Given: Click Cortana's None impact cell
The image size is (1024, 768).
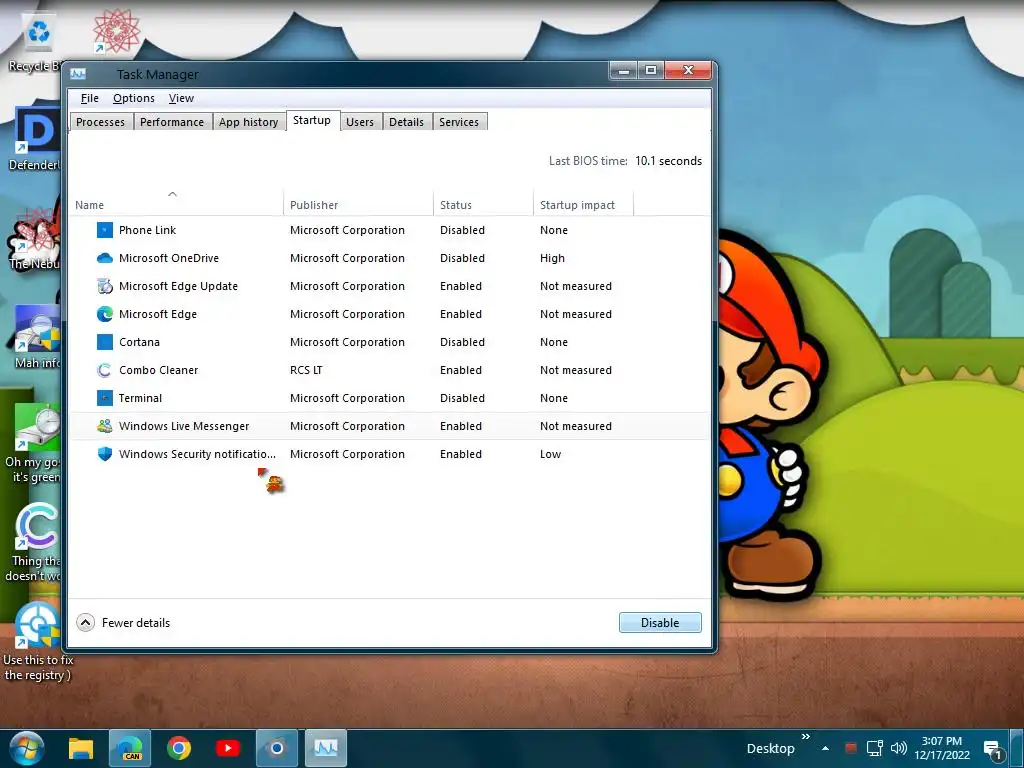Looking at the screenshot, I should click(554, 342).
